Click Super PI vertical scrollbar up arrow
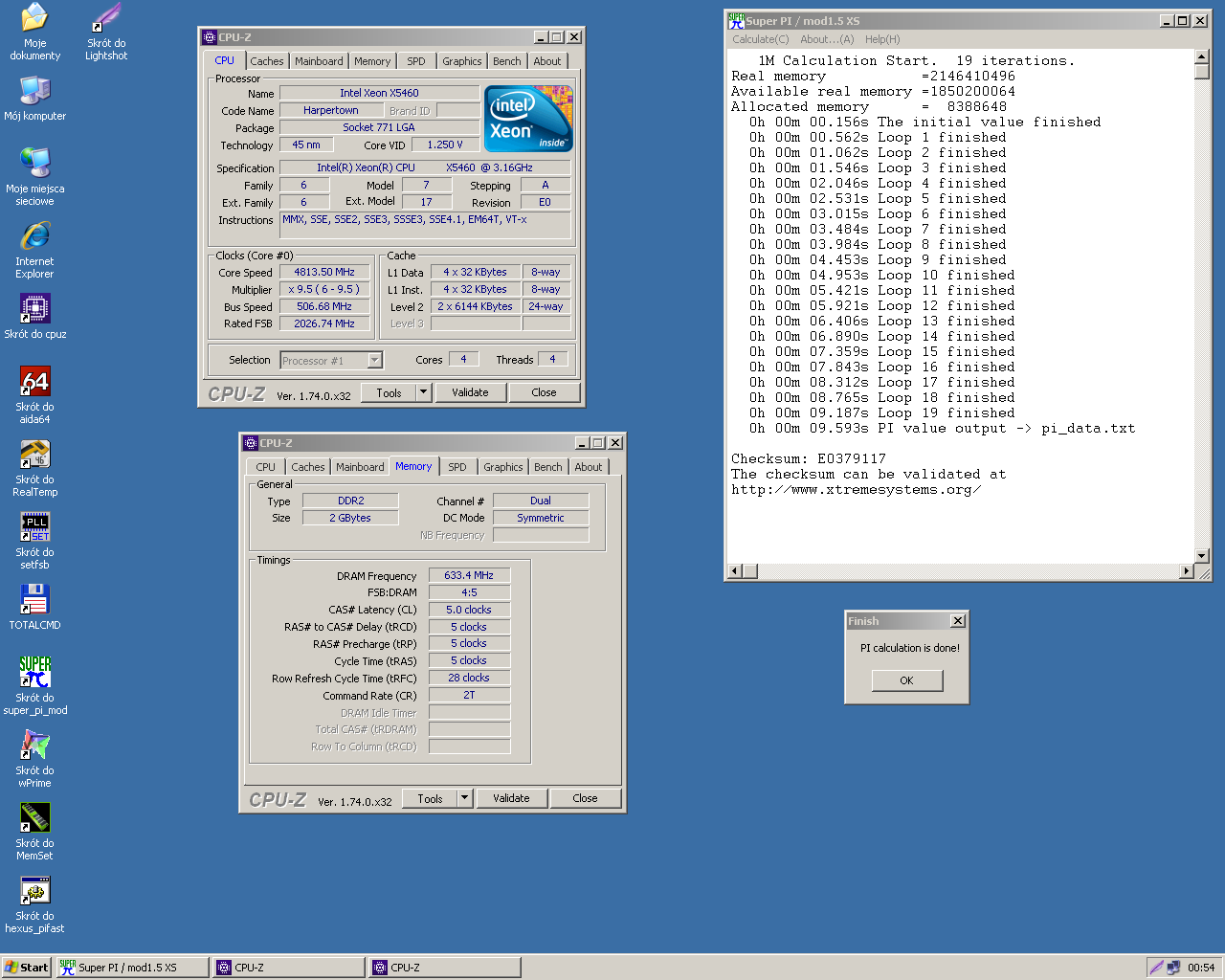1225x980 pixels. 1202,56
